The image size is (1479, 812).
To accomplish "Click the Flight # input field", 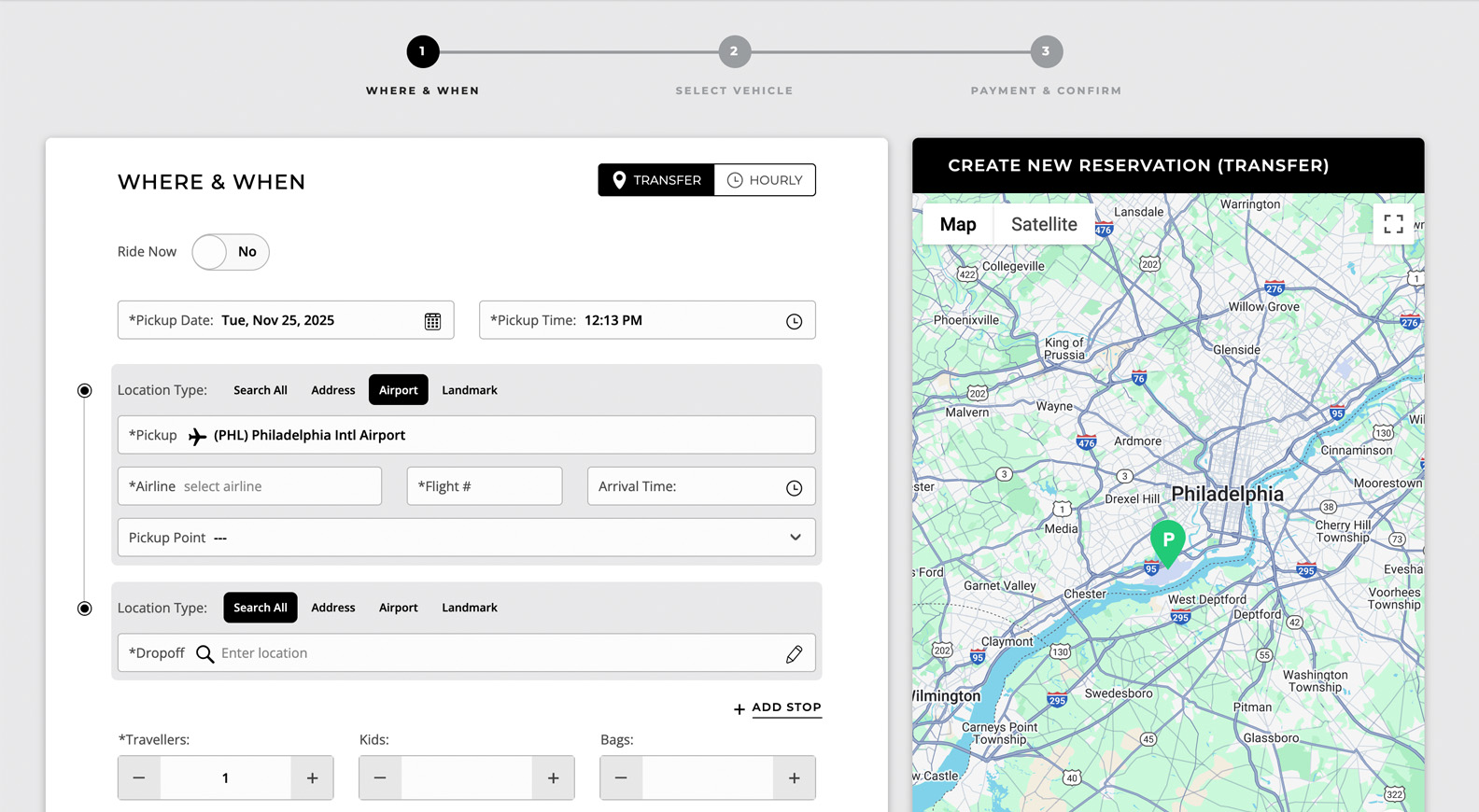I will click(485, 486).
